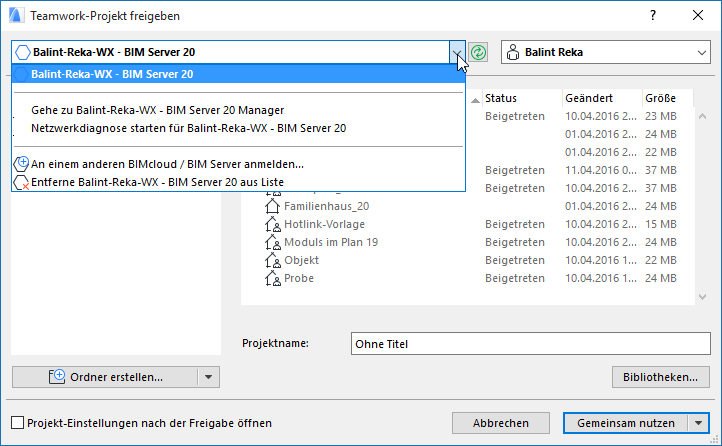722x446 pixels.
Task: Enable 'Projekt-Einstellungen nach der Freigabe öffnen' checkbox
Action: pyautogui.click(x=17, y=423)
